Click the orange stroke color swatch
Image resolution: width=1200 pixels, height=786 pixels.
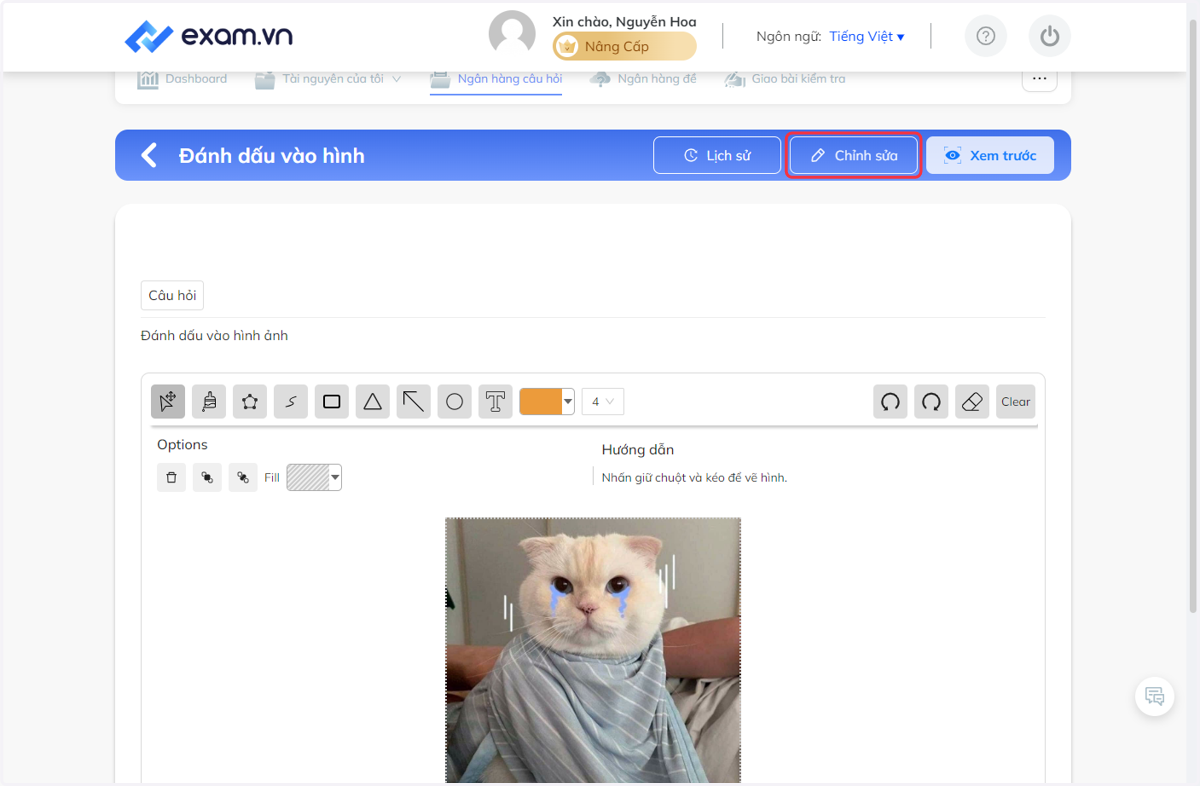tap(541, 401)
